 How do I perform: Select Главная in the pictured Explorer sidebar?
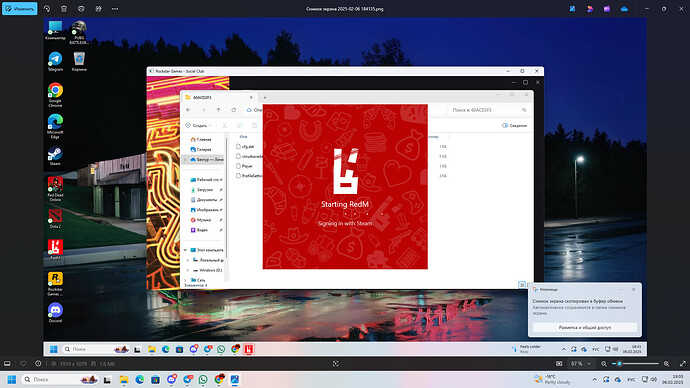(x=204, y=139)
